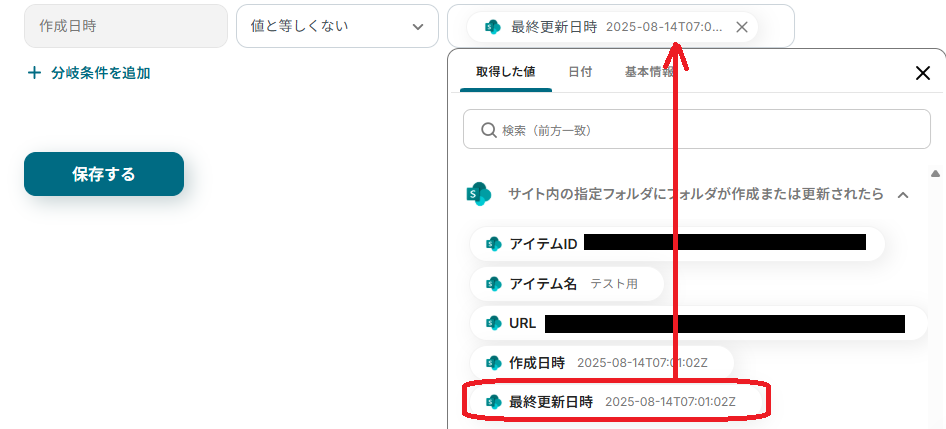Switch to the 日付 tab

click(580, 72)
